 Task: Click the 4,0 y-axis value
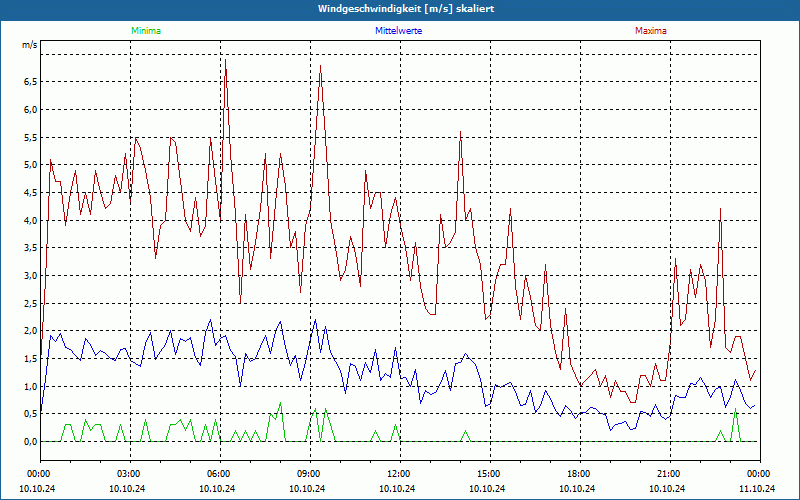pos(31,220)
